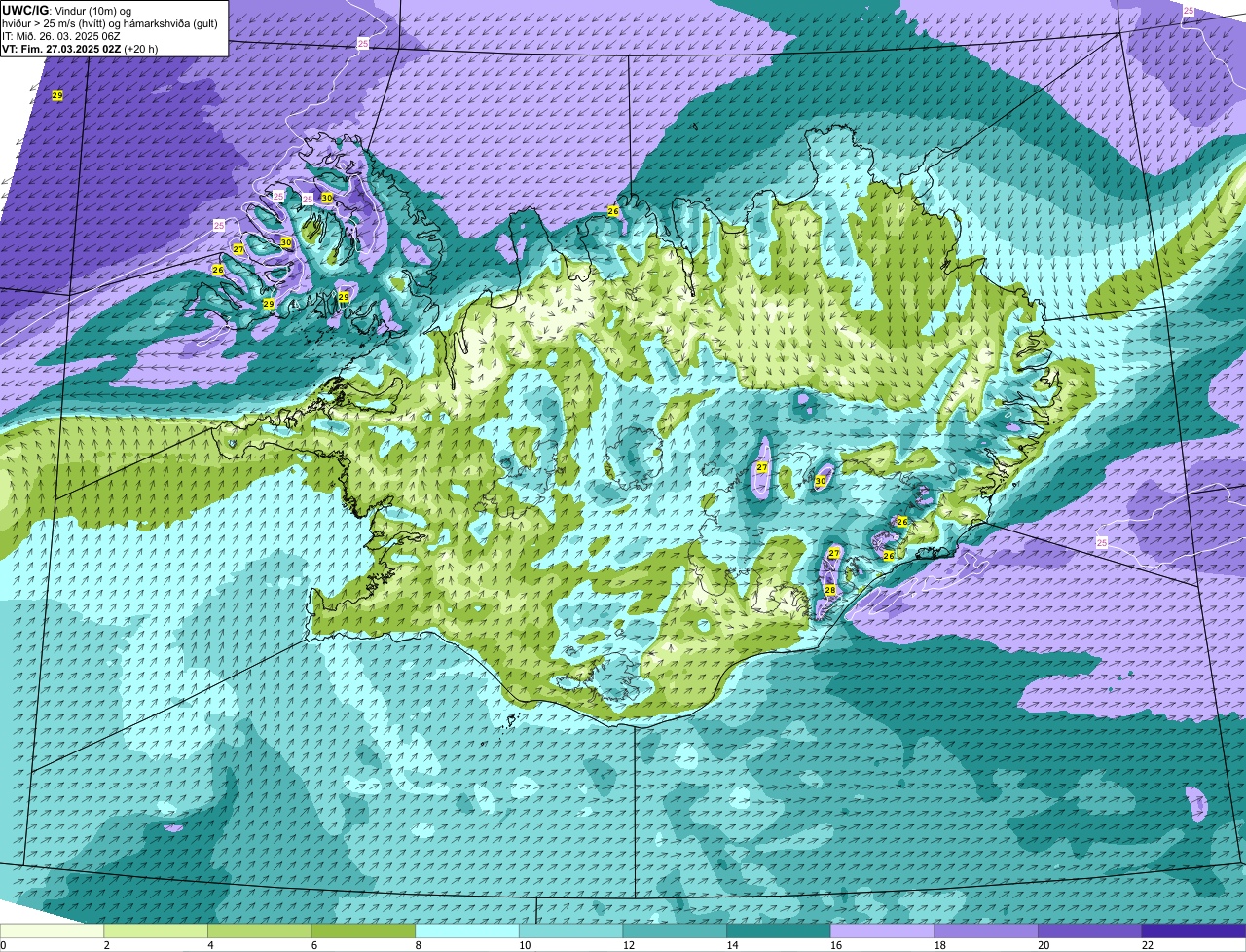Select the 2–4 m/s light yellow-green legend swatch
1246x952 pixels.
(156, 931)
